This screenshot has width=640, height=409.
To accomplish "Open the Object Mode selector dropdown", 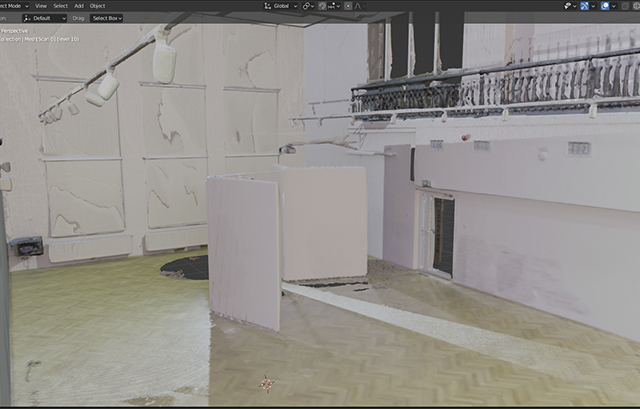I will (12, 5).
